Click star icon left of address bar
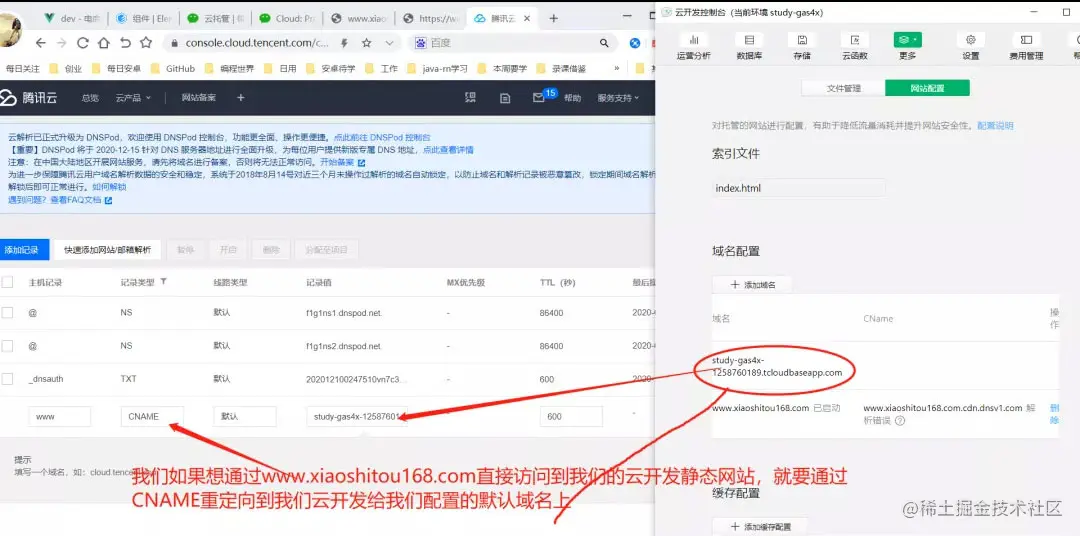This screenshot has height=536, width=1080. [x=145, y=43]
